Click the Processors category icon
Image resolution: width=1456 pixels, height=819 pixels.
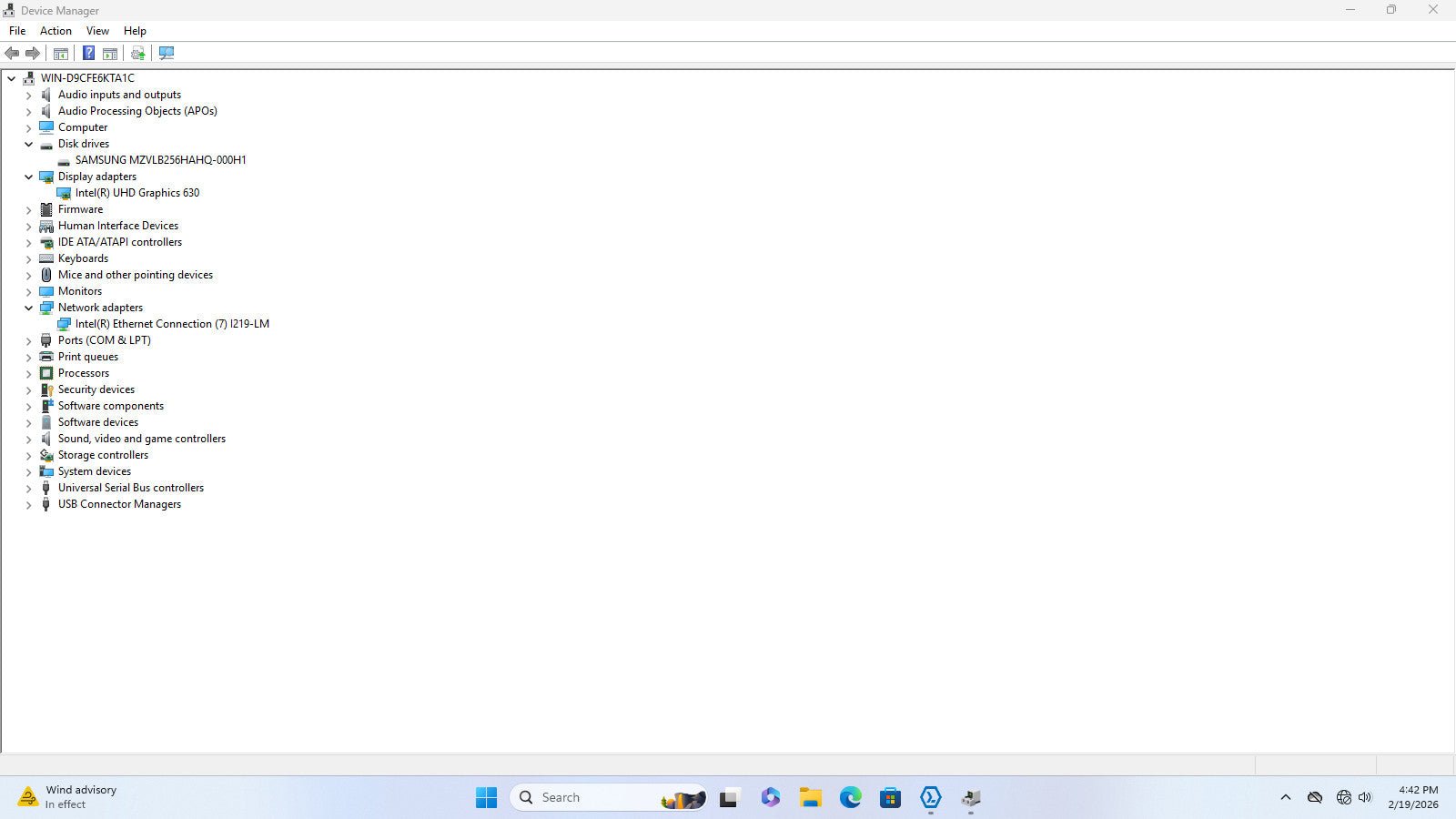click(x=46, y=373)
